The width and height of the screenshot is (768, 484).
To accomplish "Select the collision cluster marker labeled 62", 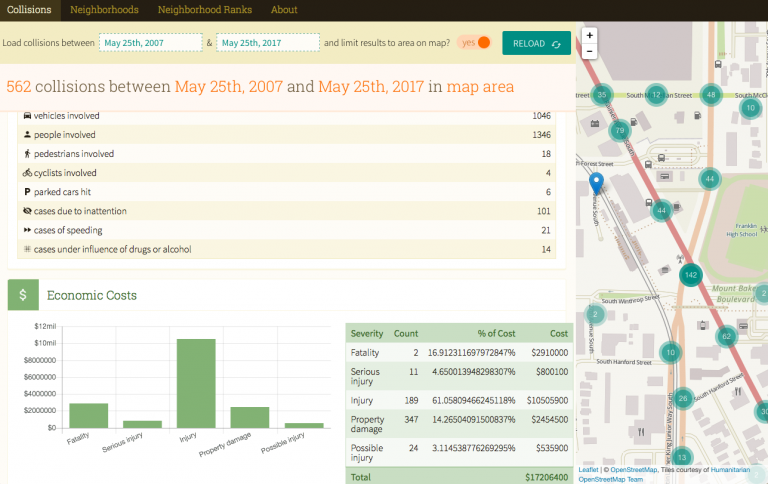I will point(727,336).
